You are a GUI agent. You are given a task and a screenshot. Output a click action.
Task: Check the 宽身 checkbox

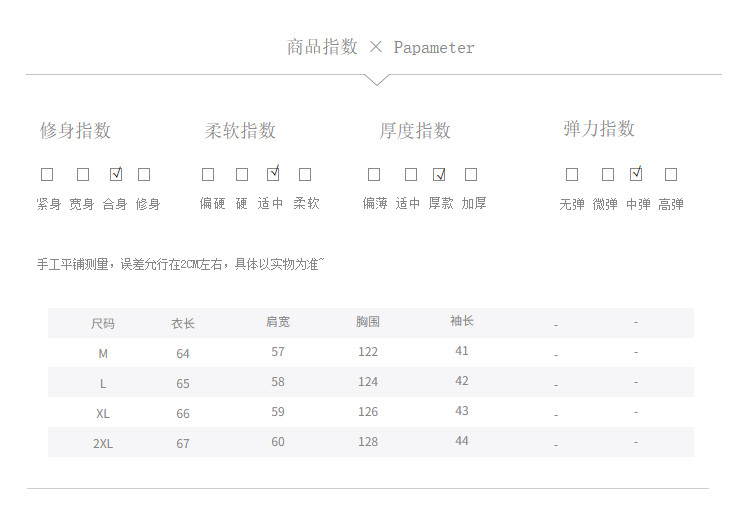point(83,174)
